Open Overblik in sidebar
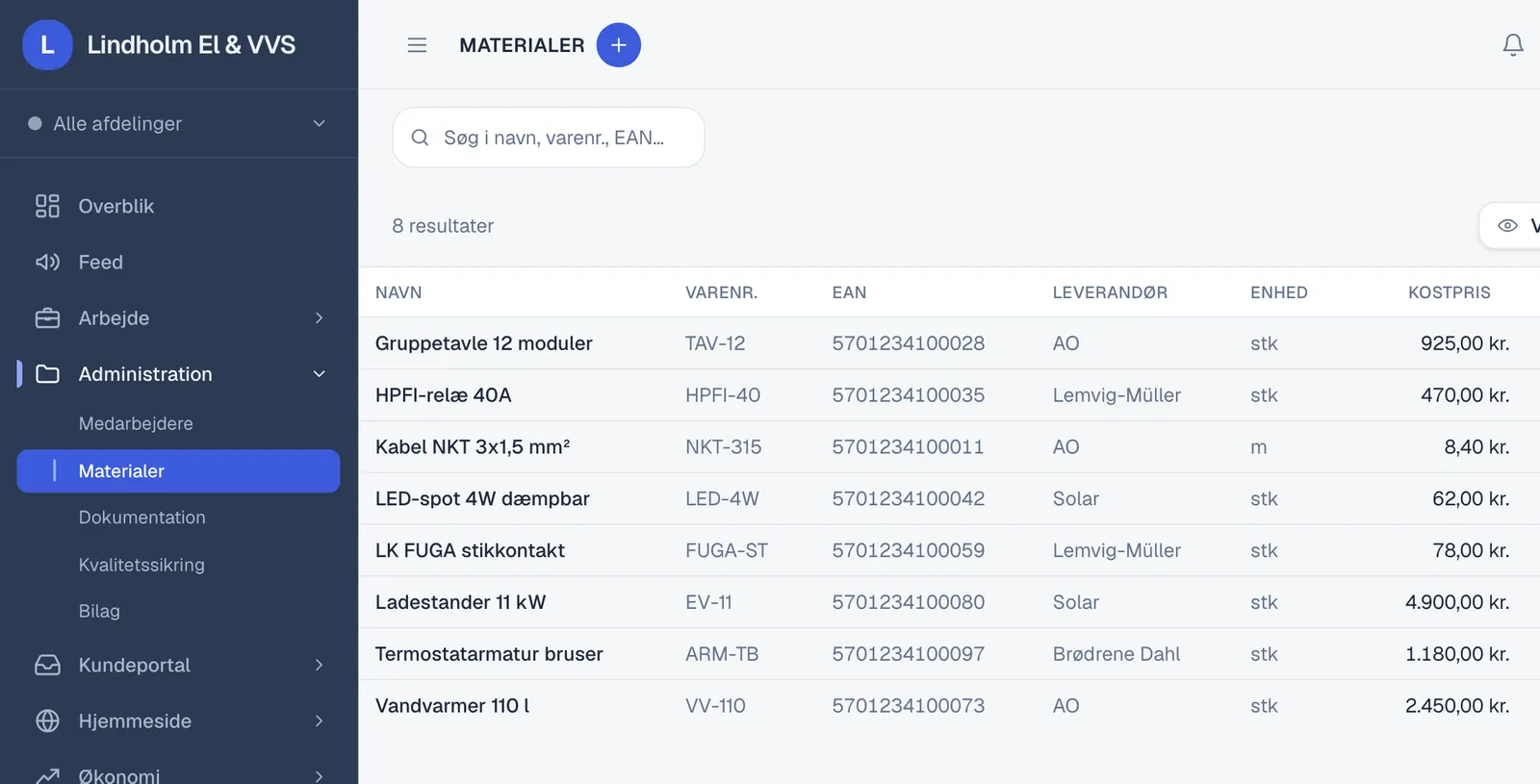 178,206
